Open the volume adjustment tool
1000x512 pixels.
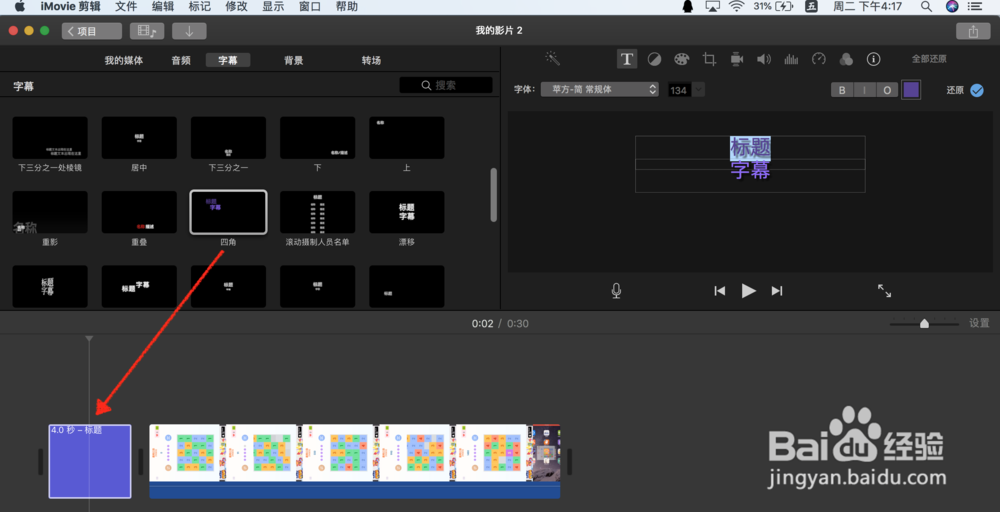[x=764, y=59]
